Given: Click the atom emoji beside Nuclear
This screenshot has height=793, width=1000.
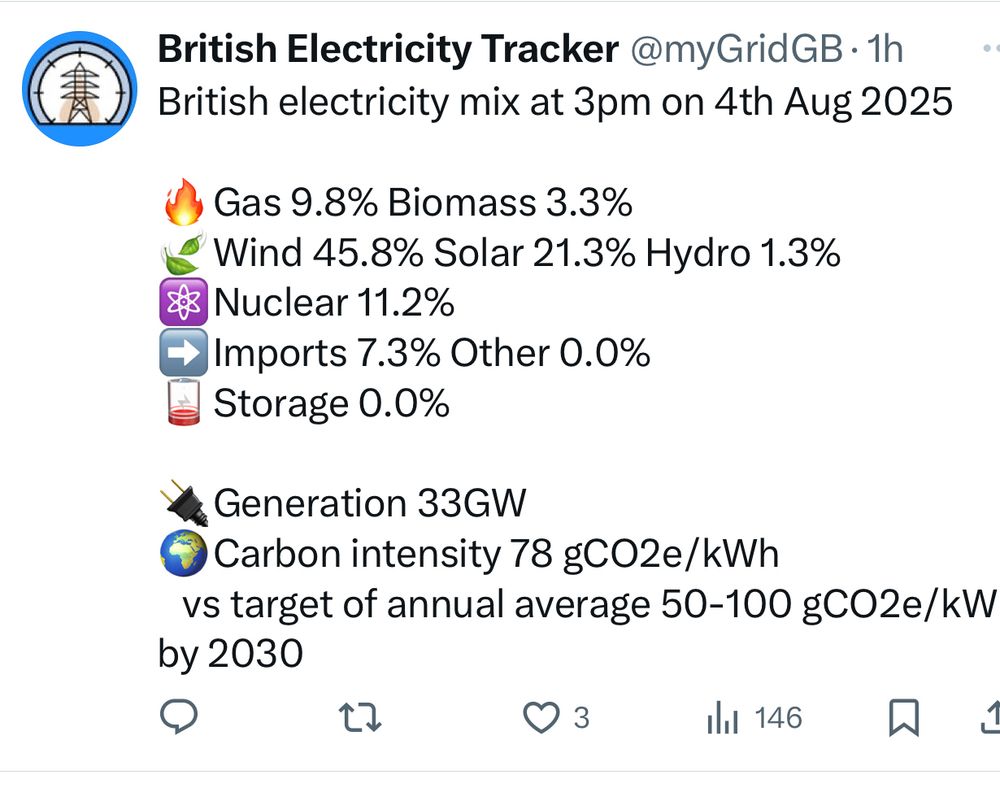Looking at the screenshot, I should (182, 302).
